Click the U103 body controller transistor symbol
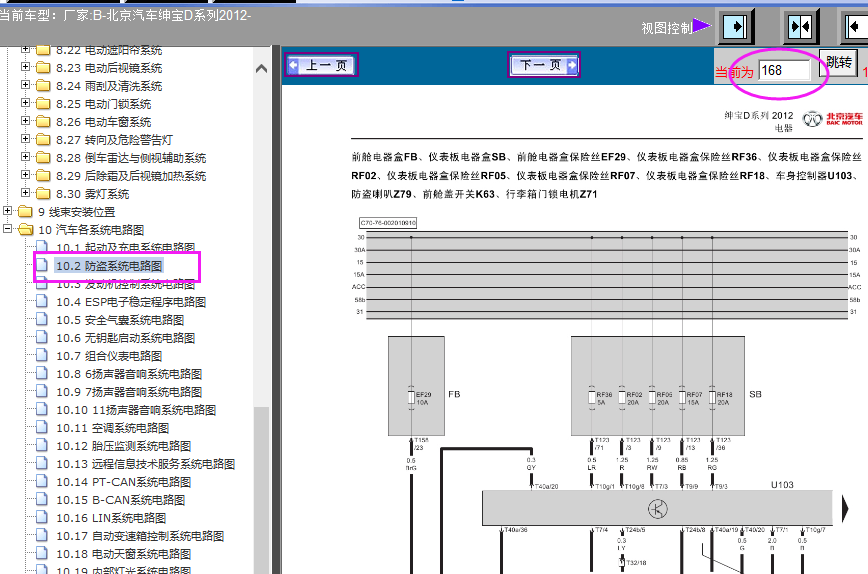Image resolution: width=868 pixels, height=574 pixels. [658, 508]
